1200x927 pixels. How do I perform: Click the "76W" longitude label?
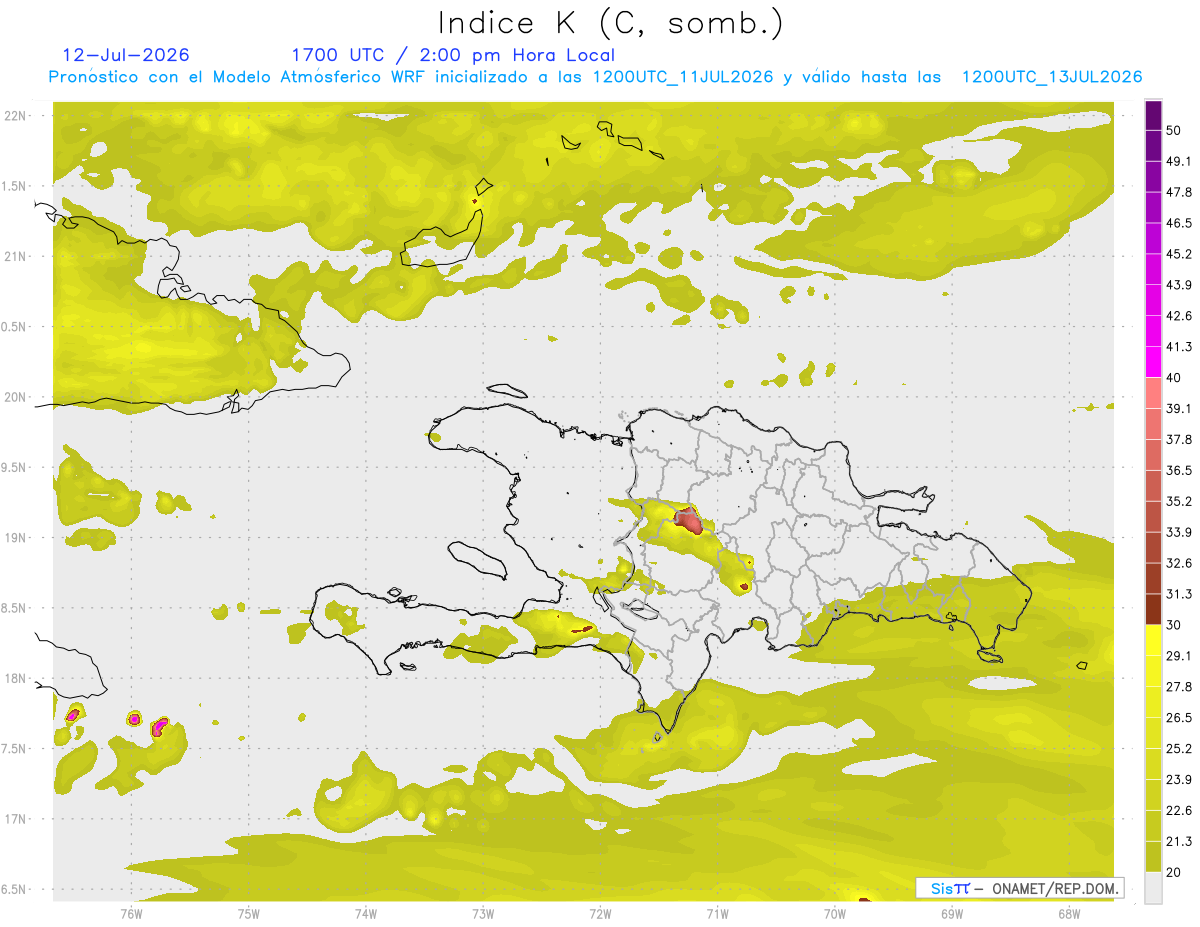click(131, 913)
